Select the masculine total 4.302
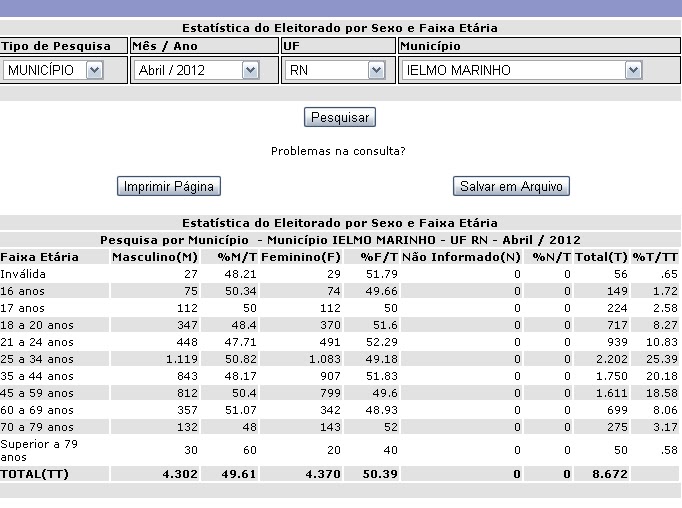Image resolution: width=682 pixels, height=508 pixels. click(180, 474)
